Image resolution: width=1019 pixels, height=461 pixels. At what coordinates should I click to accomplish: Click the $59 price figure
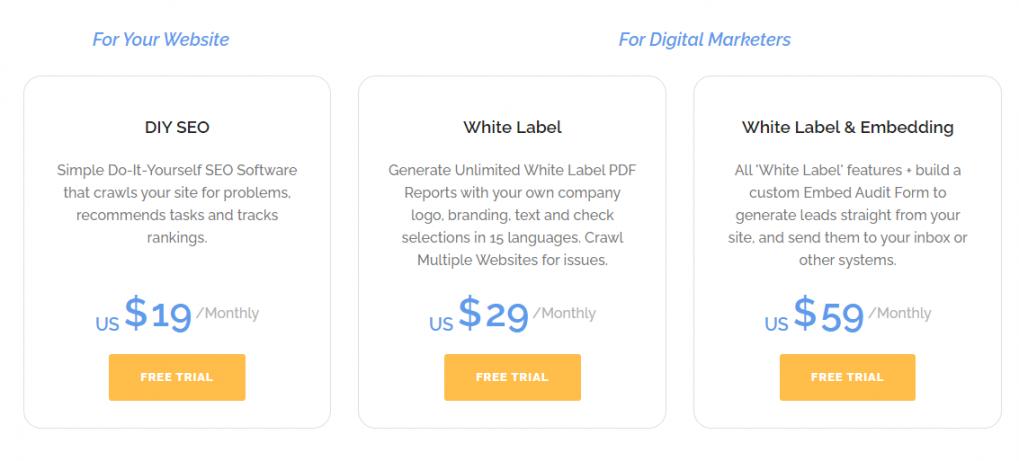pos(828,315)
